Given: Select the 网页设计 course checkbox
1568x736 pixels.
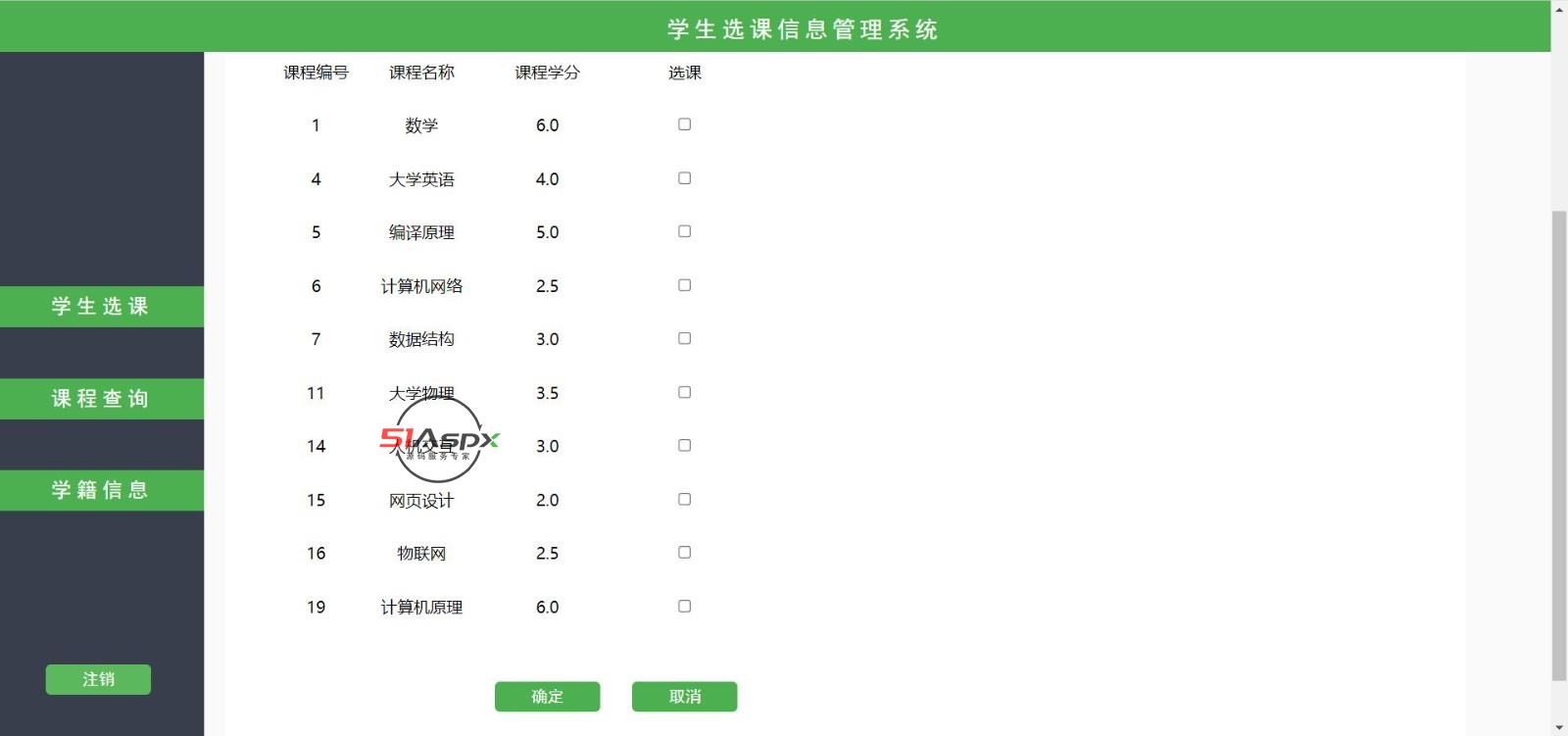Looking at the screenshot, I should click(x=684, y=499).
